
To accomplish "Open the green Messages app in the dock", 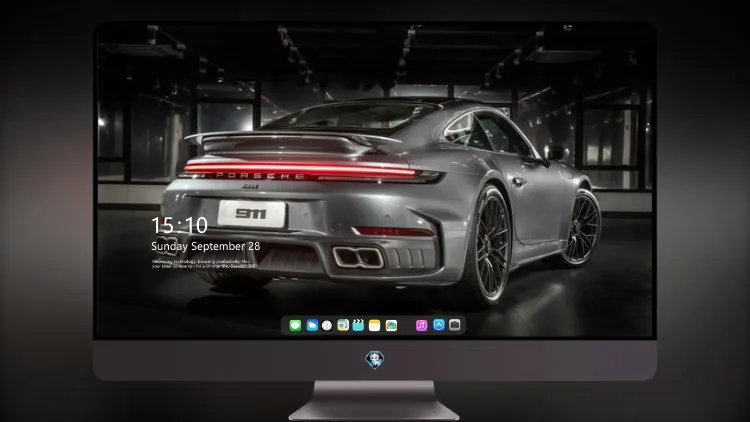I will pyautogui.click(x=295, y=325).
